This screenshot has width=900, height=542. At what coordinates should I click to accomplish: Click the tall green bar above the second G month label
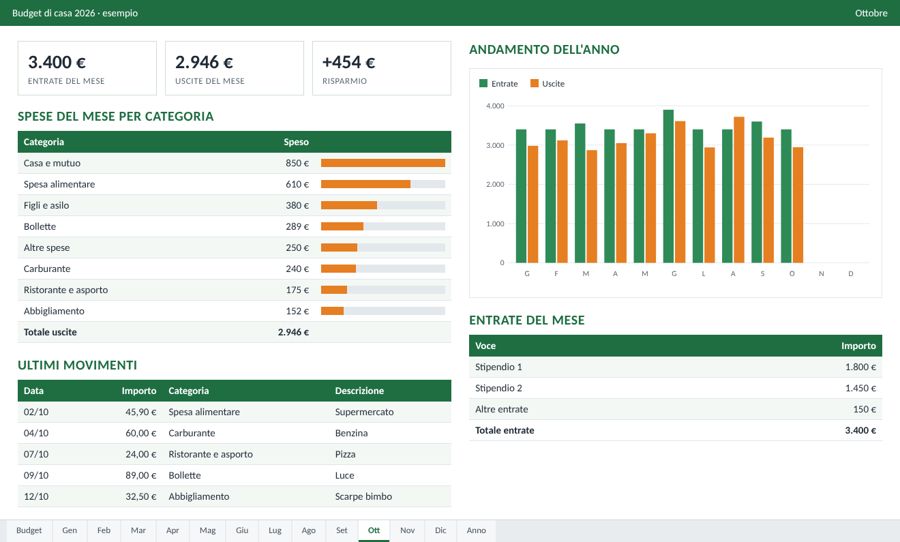click(x=668, y=186)
